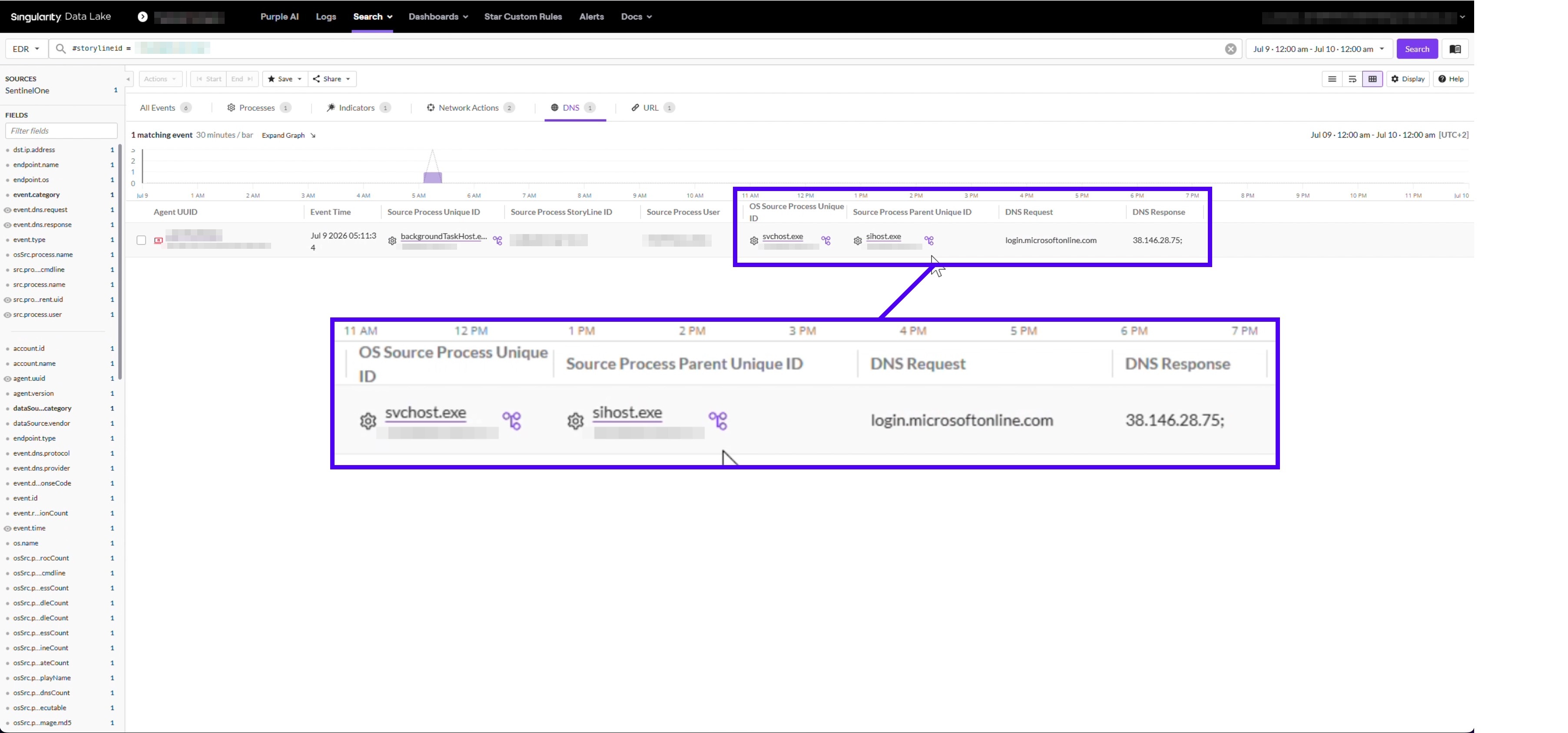Switch to wrapped list view icon
This screenshot has width=1568, height=733.
coord(1352,79)
